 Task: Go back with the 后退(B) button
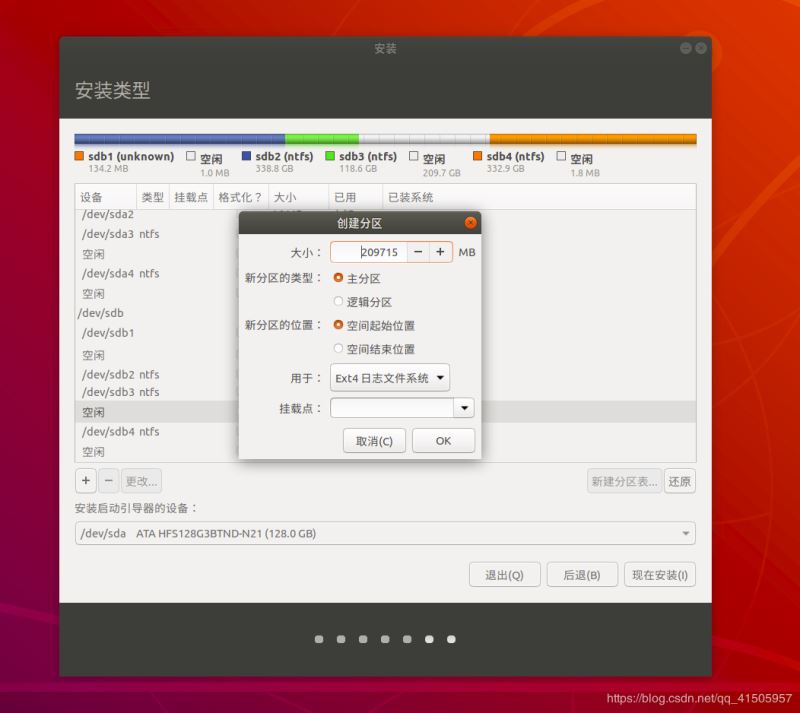581,575
